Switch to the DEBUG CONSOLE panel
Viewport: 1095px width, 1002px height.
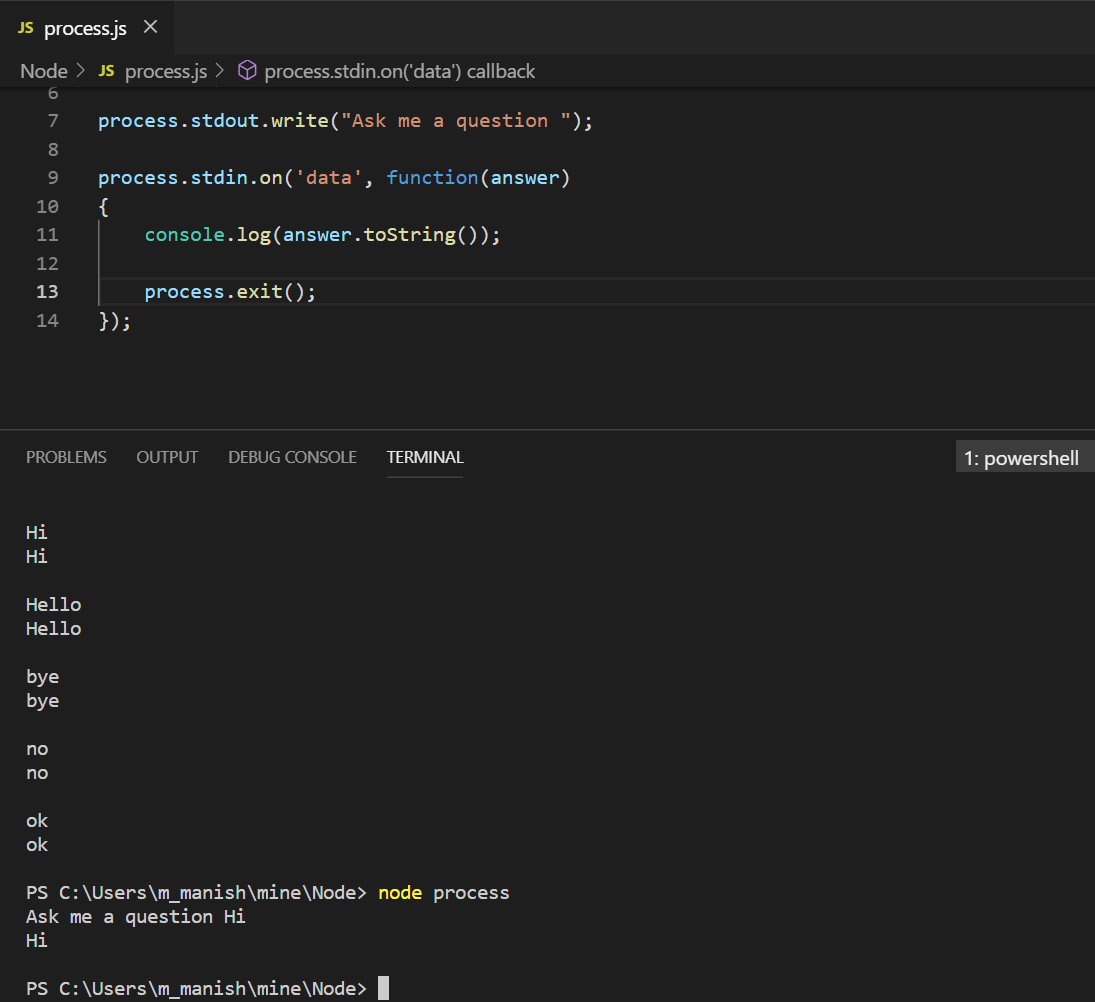pos(292,457)
